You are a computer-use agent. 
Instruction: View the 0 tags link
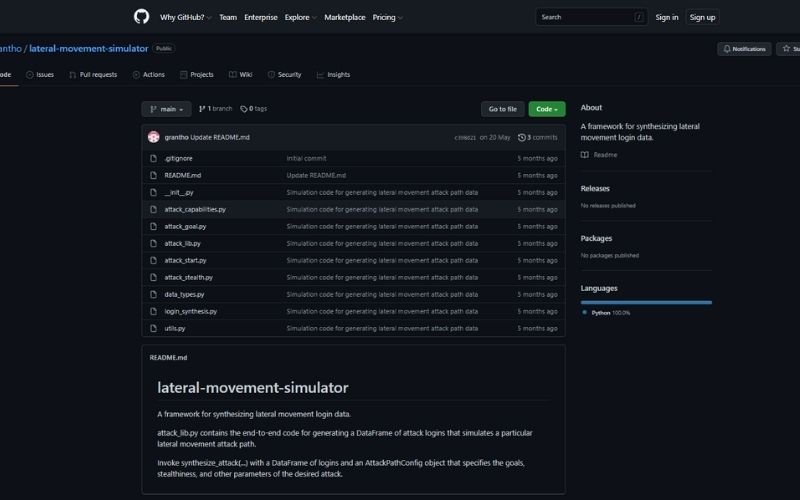[254, 109]
